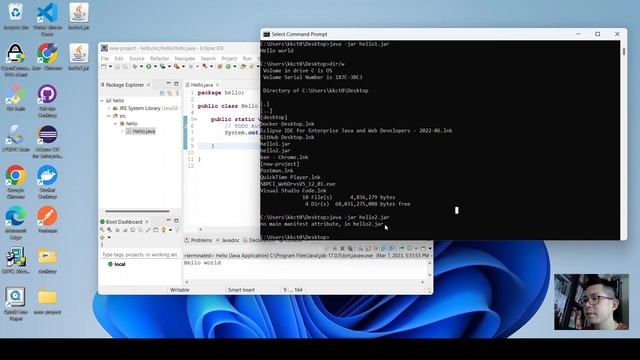This screenshot has height=360, width=640.
Task: Click the lightbulb icon in Boot Dashboard toolbar
Action: point(164,230)
